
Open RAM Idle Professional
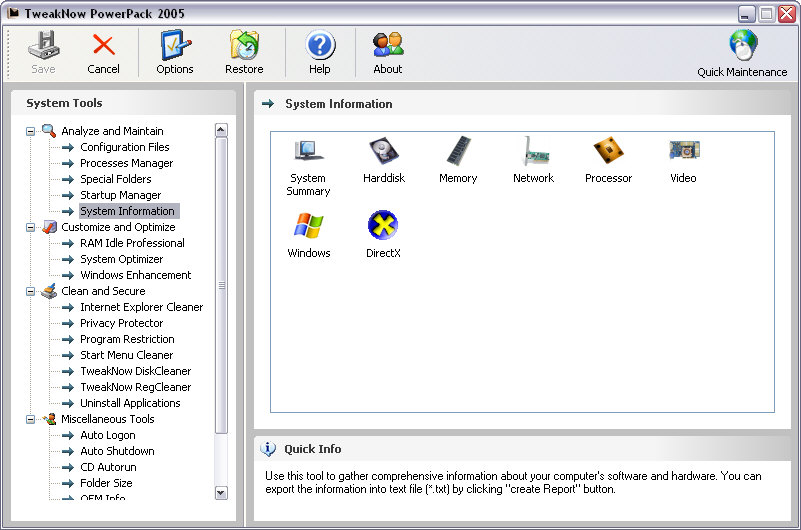coord(132,243)
